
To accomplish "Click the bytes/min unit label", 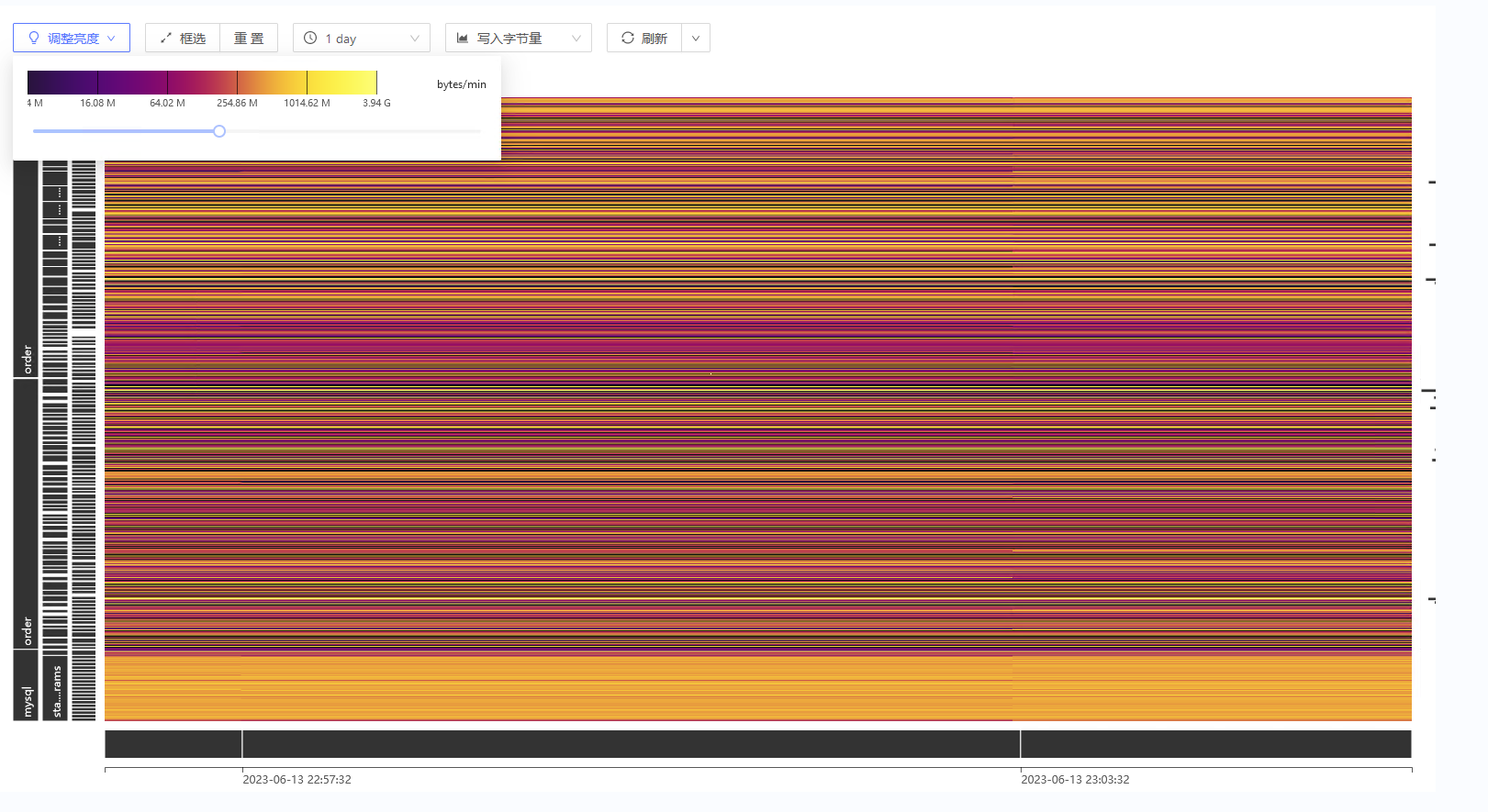I will 462,84.
